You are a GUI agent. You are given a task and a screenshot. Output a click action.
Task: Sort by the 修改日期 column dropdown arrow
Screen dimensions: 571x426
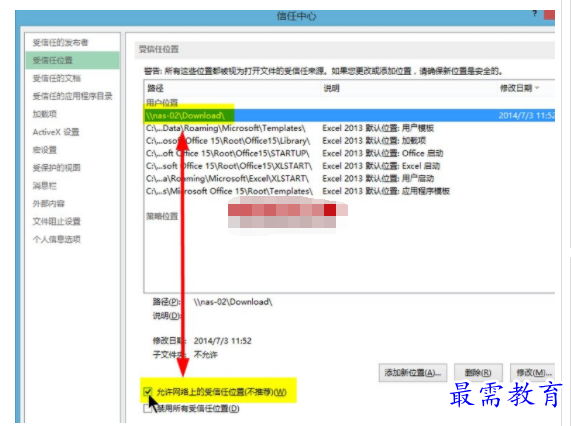(537, 88)
